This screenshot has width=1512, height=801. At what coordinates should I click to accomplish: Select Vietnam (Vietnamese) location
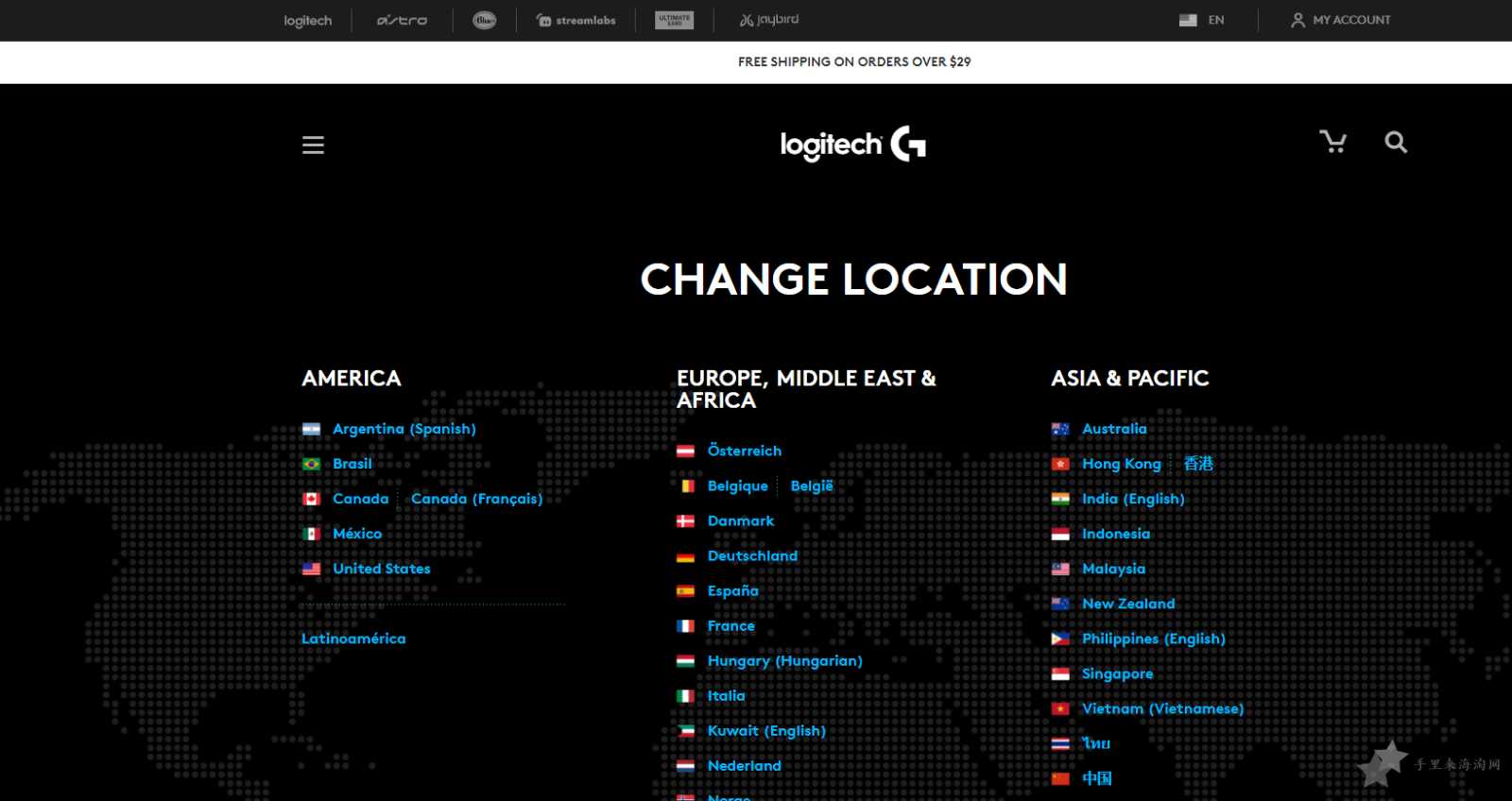[1162, 708]
